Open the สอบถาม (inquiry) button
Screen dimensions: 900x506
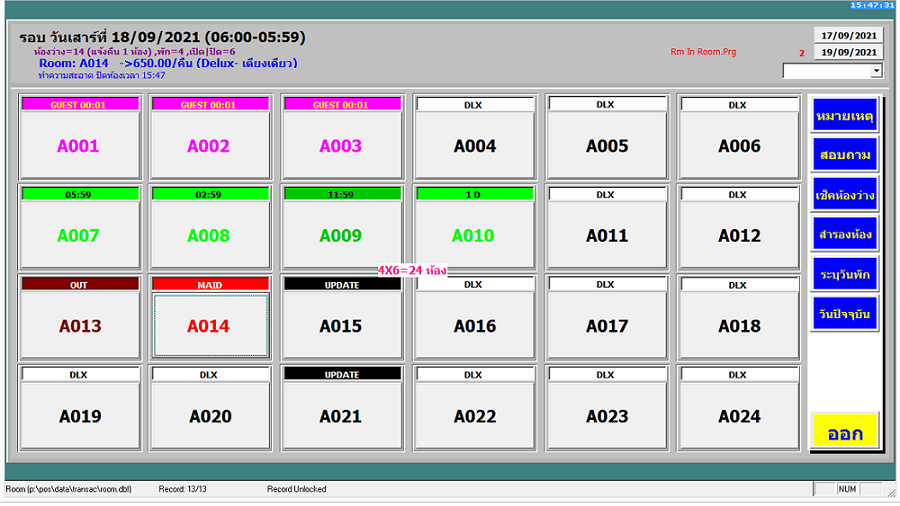click(844, 155)
